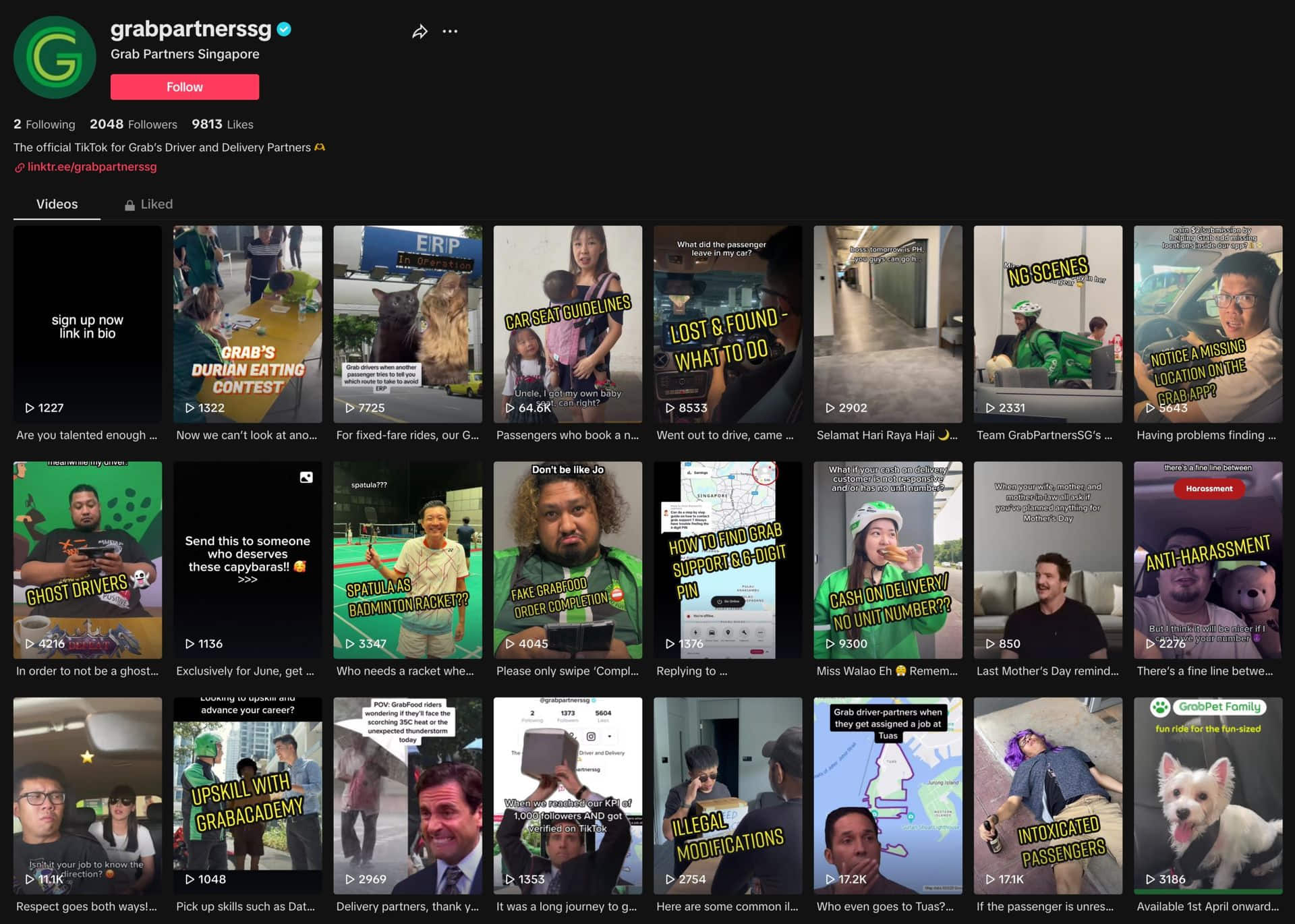Viewport: 1295px width, 924px height.
Task: Click the verified badge next to grabpartnerssg
Action: point(284,29)
